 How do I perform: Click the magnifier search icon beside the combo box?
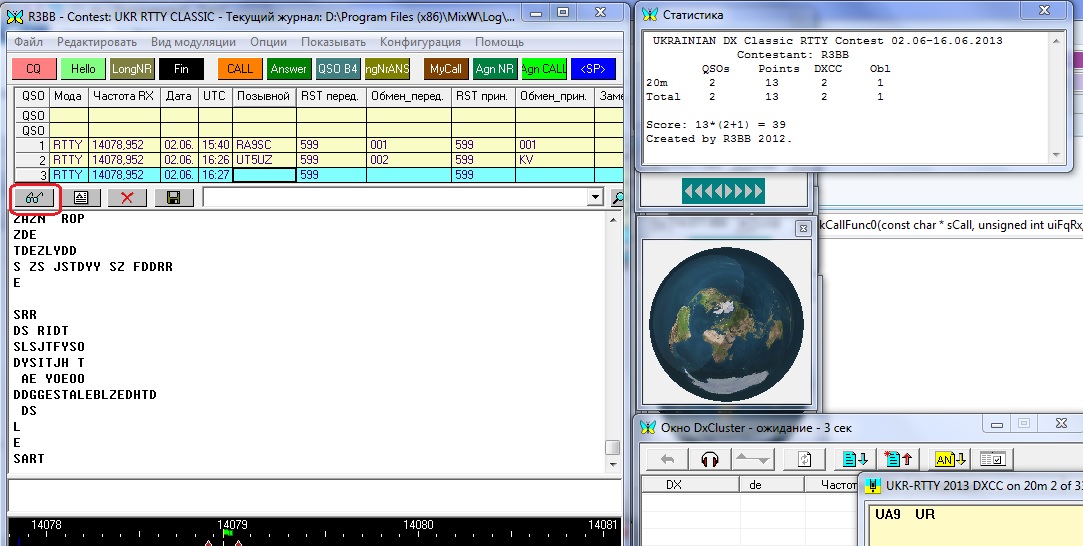click(x=617, y=198)
